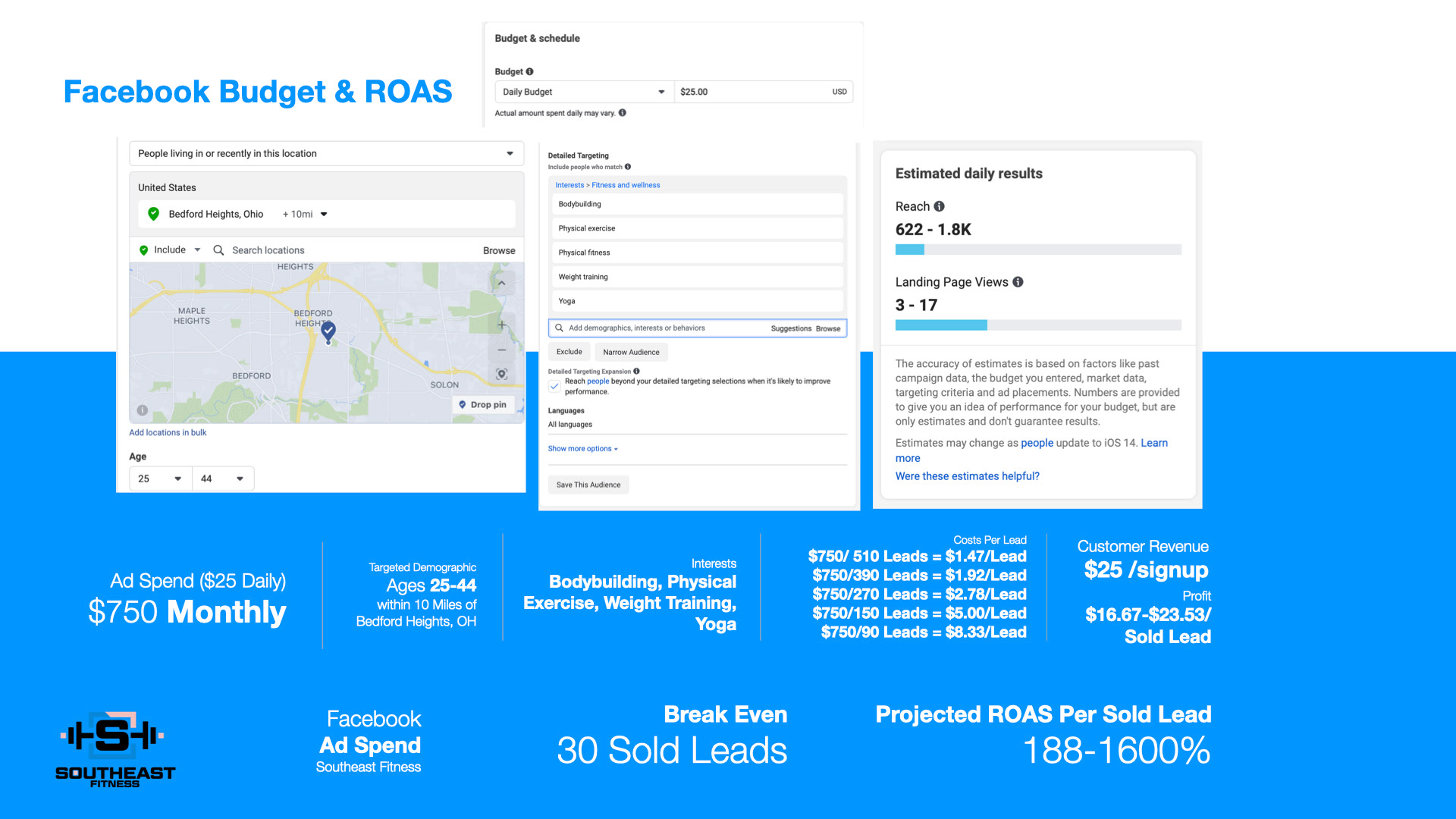This screenshot has width=1456, height=819.
Task: Select the Weight training interest row
Action: 697,277
